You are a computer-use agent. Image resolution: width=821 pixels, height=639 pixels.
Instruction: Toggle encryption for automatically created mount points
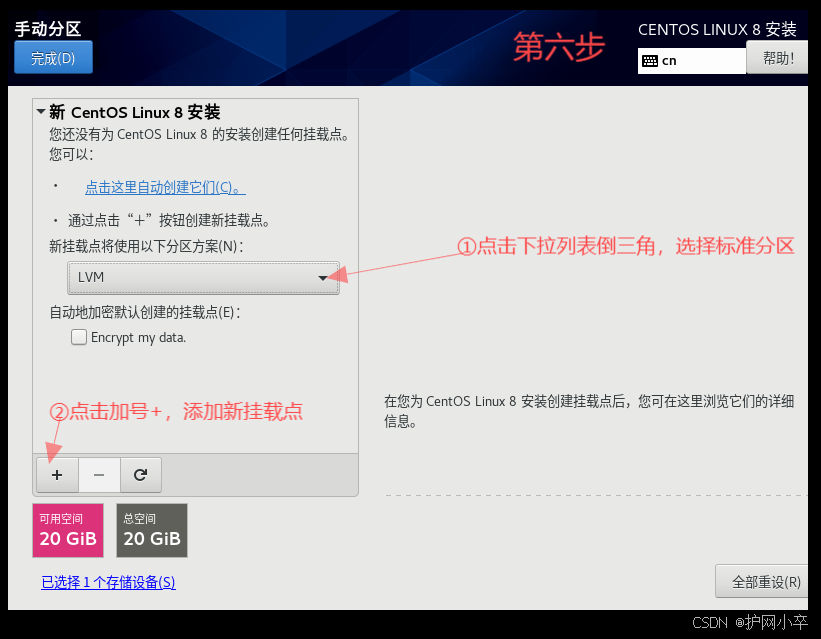coord(78,337)
